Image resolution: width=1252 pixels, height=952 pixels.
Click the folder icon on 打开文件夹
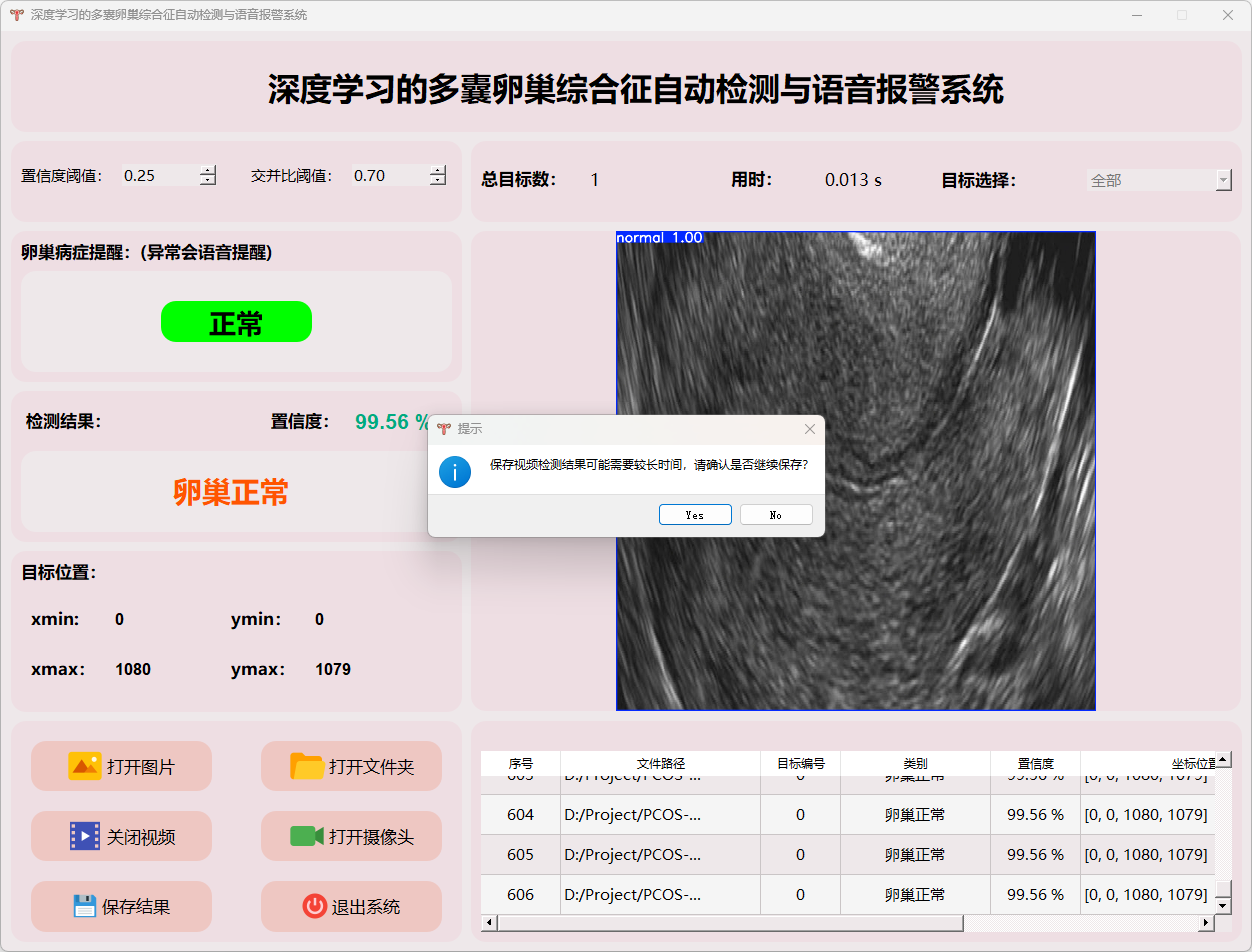tap(307, 766)
